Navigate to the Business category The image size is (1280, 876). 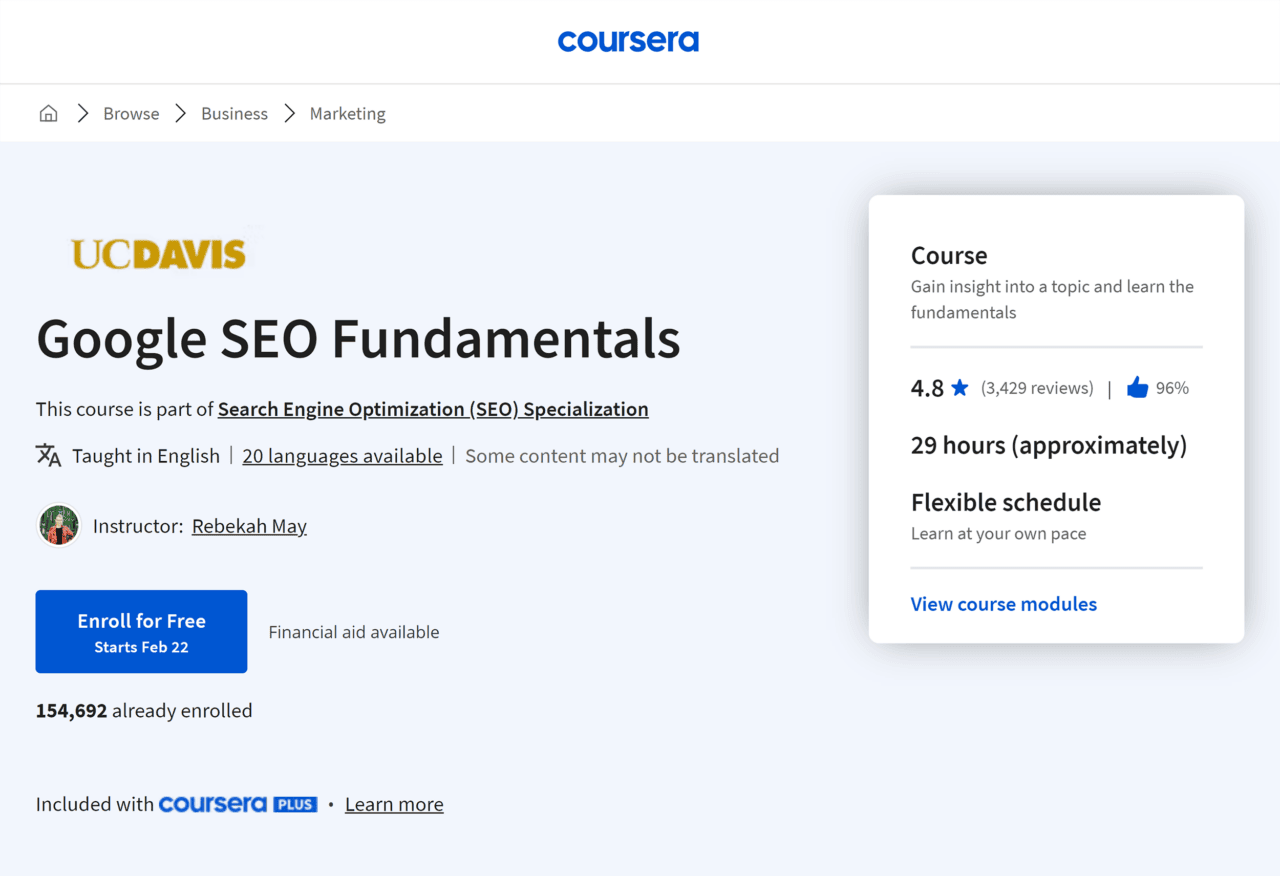point(234,113)
